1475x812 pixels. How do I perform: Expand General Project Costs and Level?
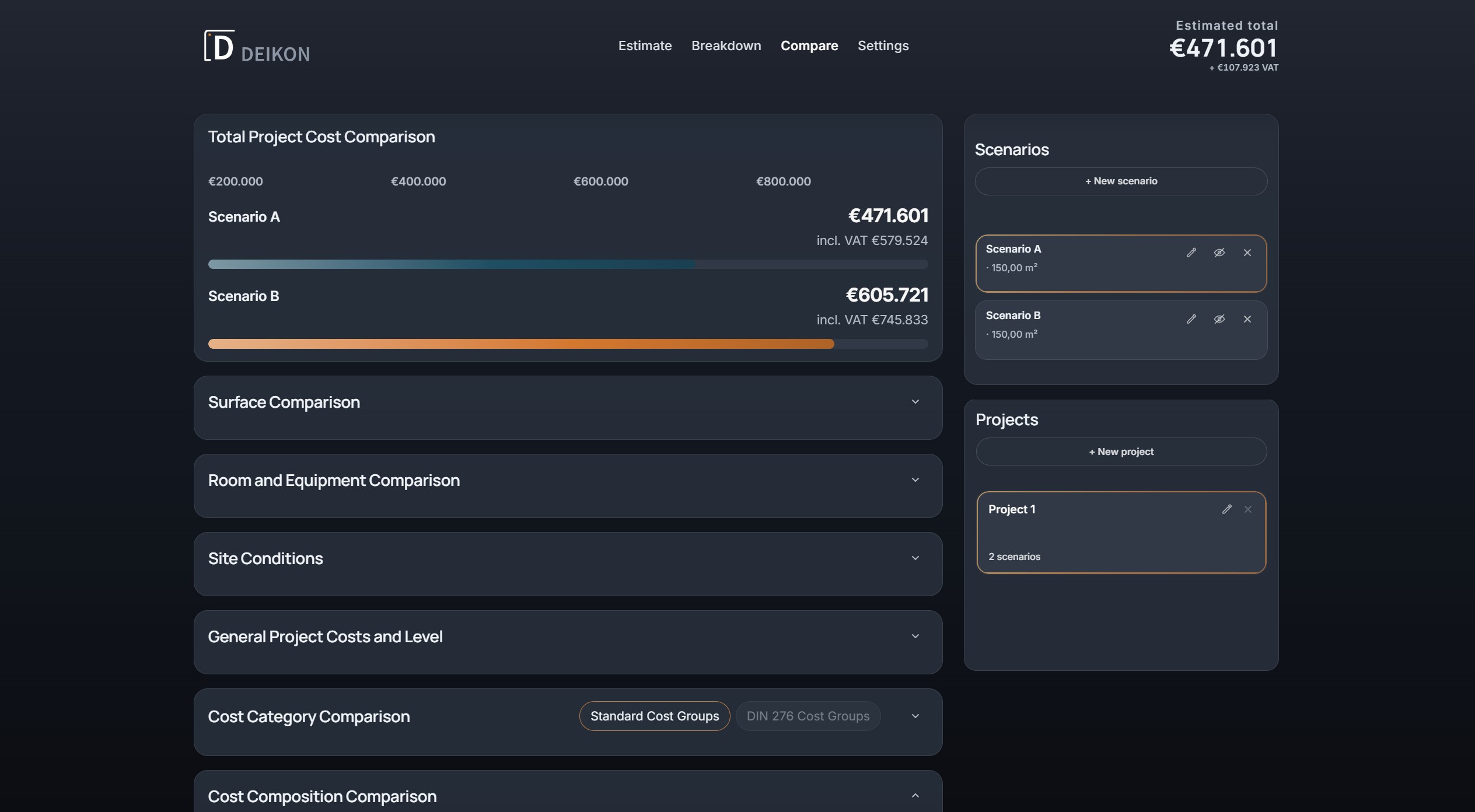(915, 636)
